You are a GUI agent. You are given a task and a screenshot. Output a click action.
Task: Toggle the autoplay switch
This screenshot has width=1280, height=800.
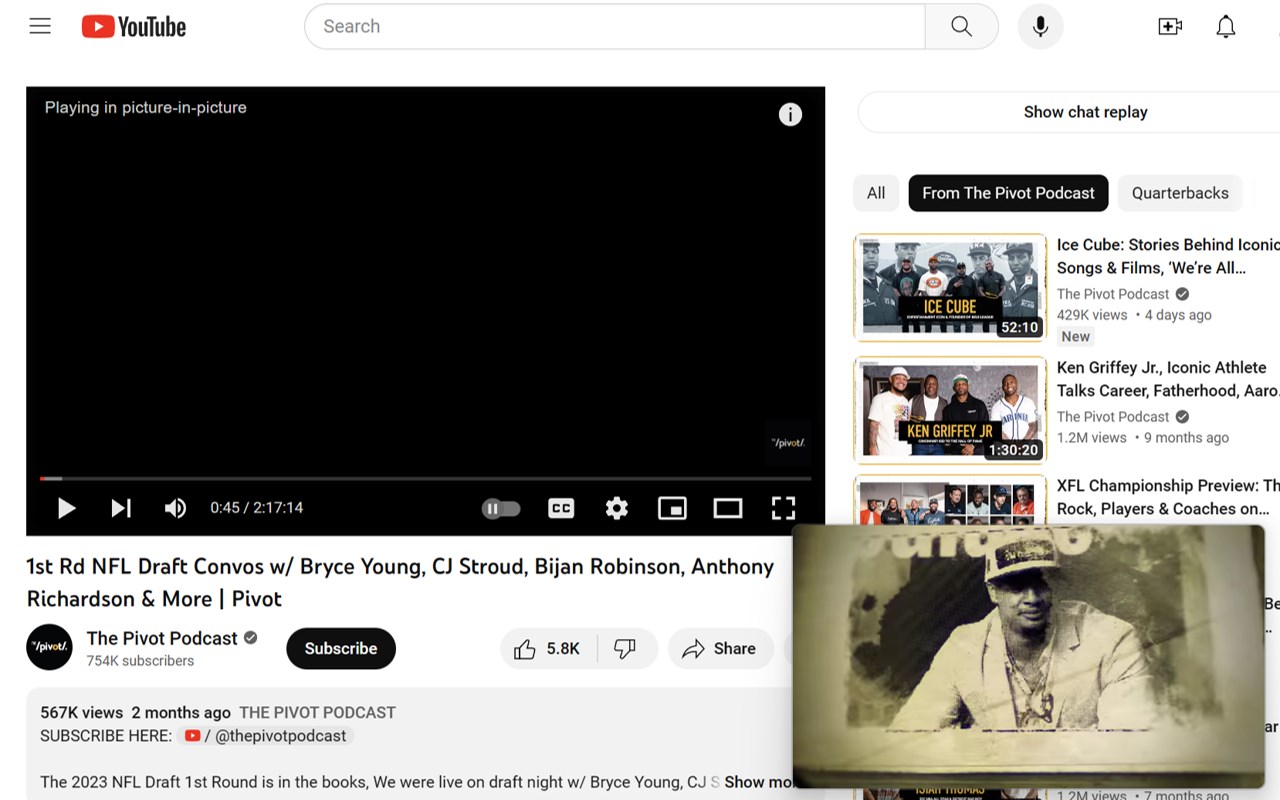[501, 508]
